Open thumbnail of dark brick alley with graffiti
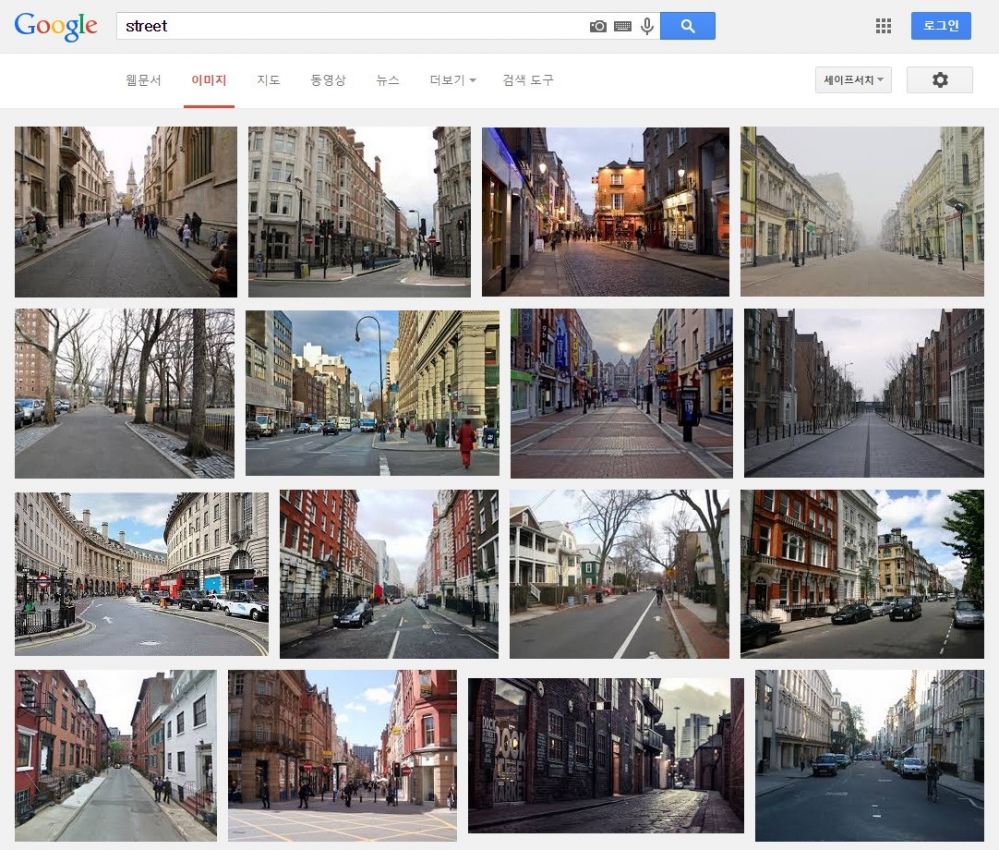Viewport: 999px width, 850px height. pos(606,756)
